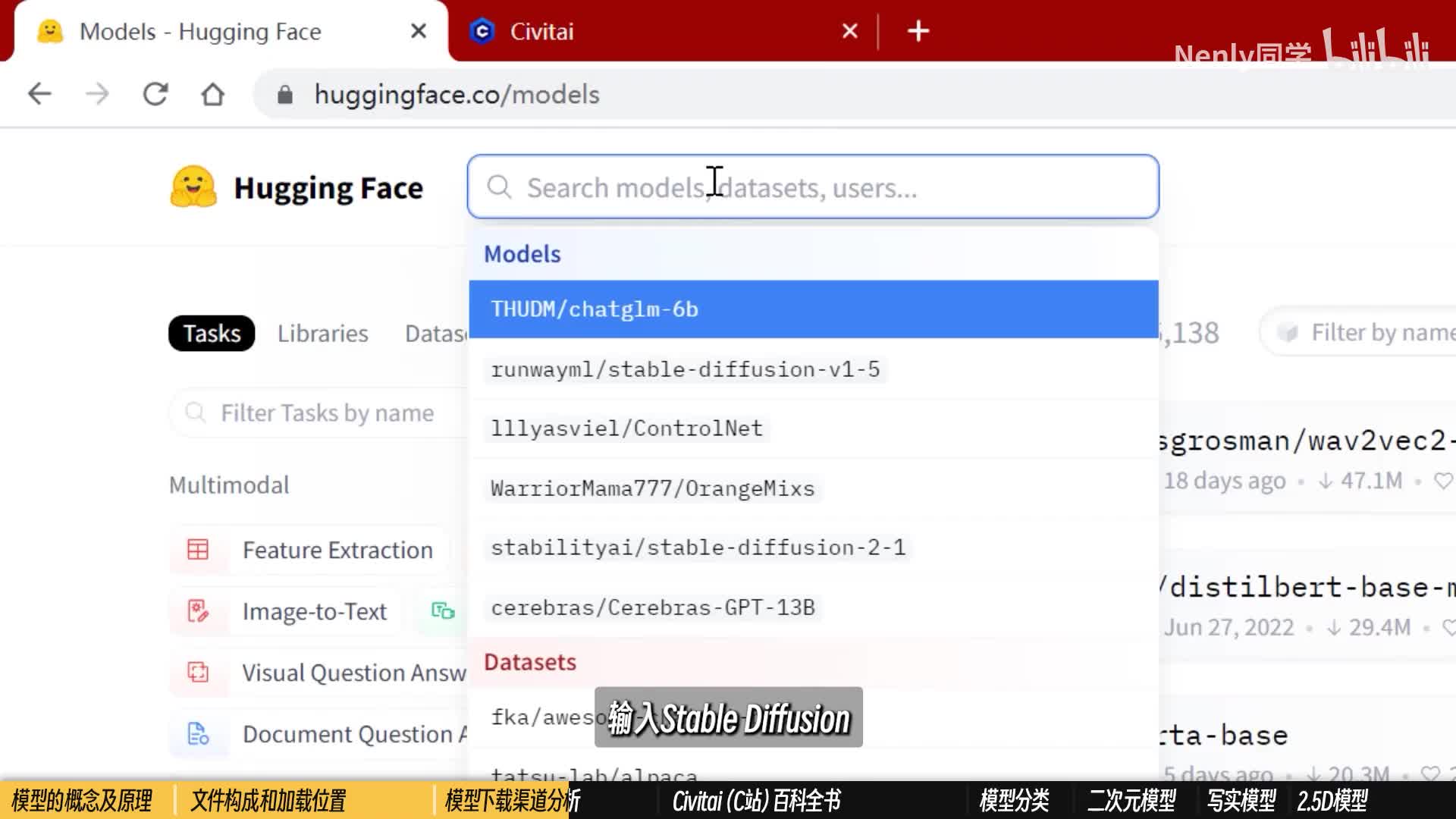Image resolution: width=1456 pixels, height=819 pixels.
Task: Click the Filter Tasks by name field
Action: (326, 413)
